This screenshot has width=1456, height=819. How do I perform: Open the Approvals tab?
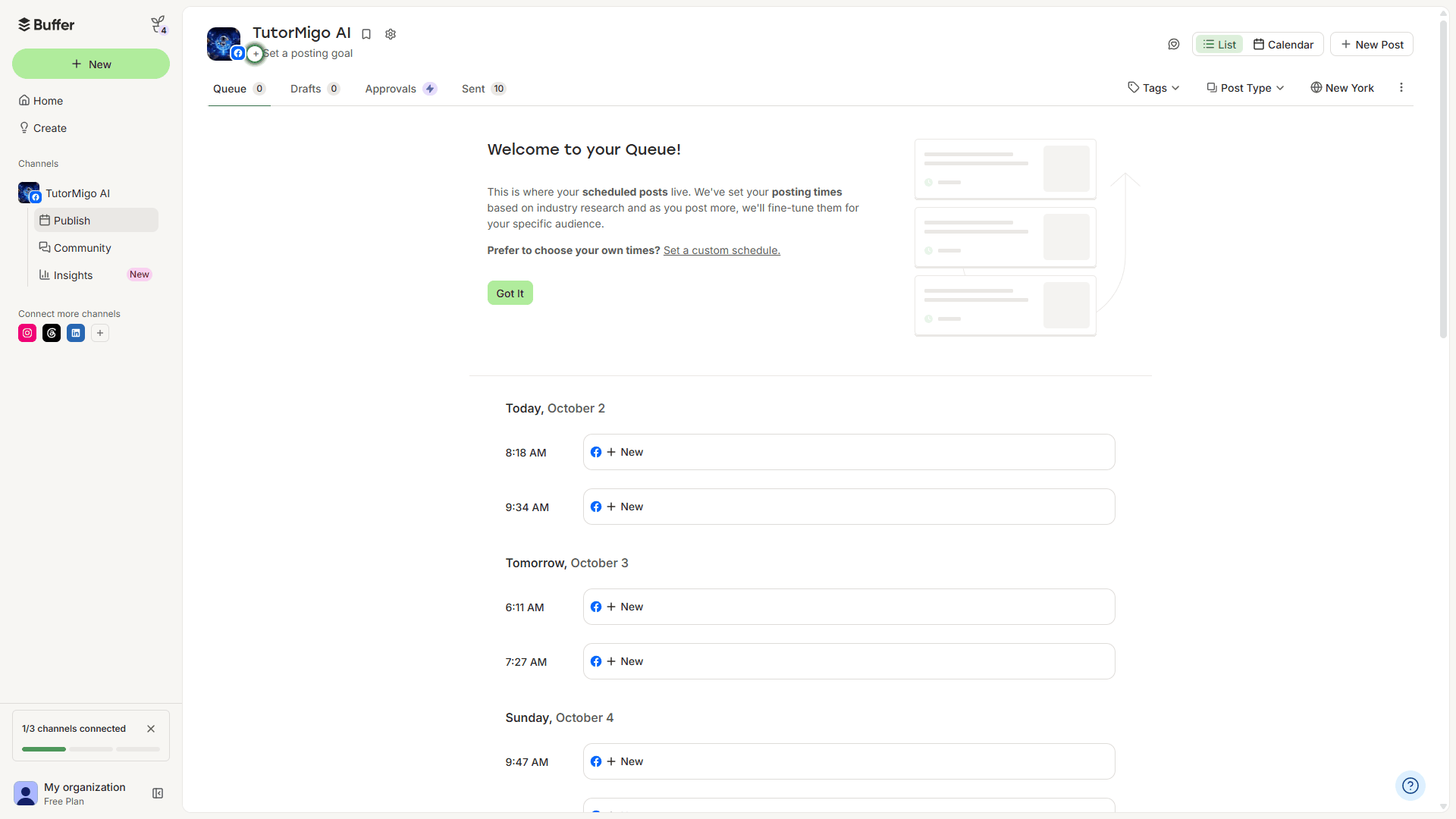point(400,89)
